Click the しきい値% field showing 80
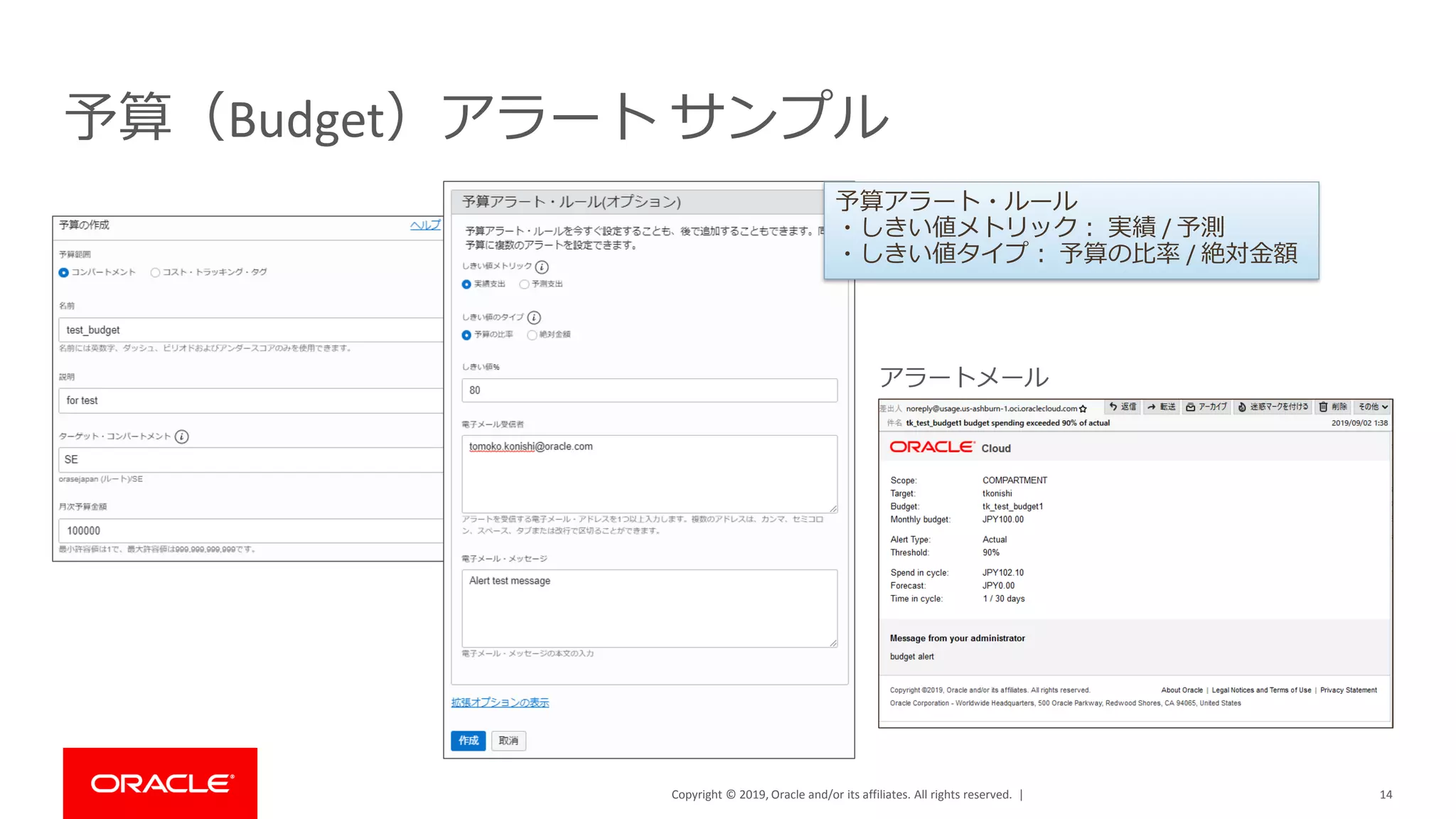This screenshot has height=819, width=1456. [x=650, y=390]
